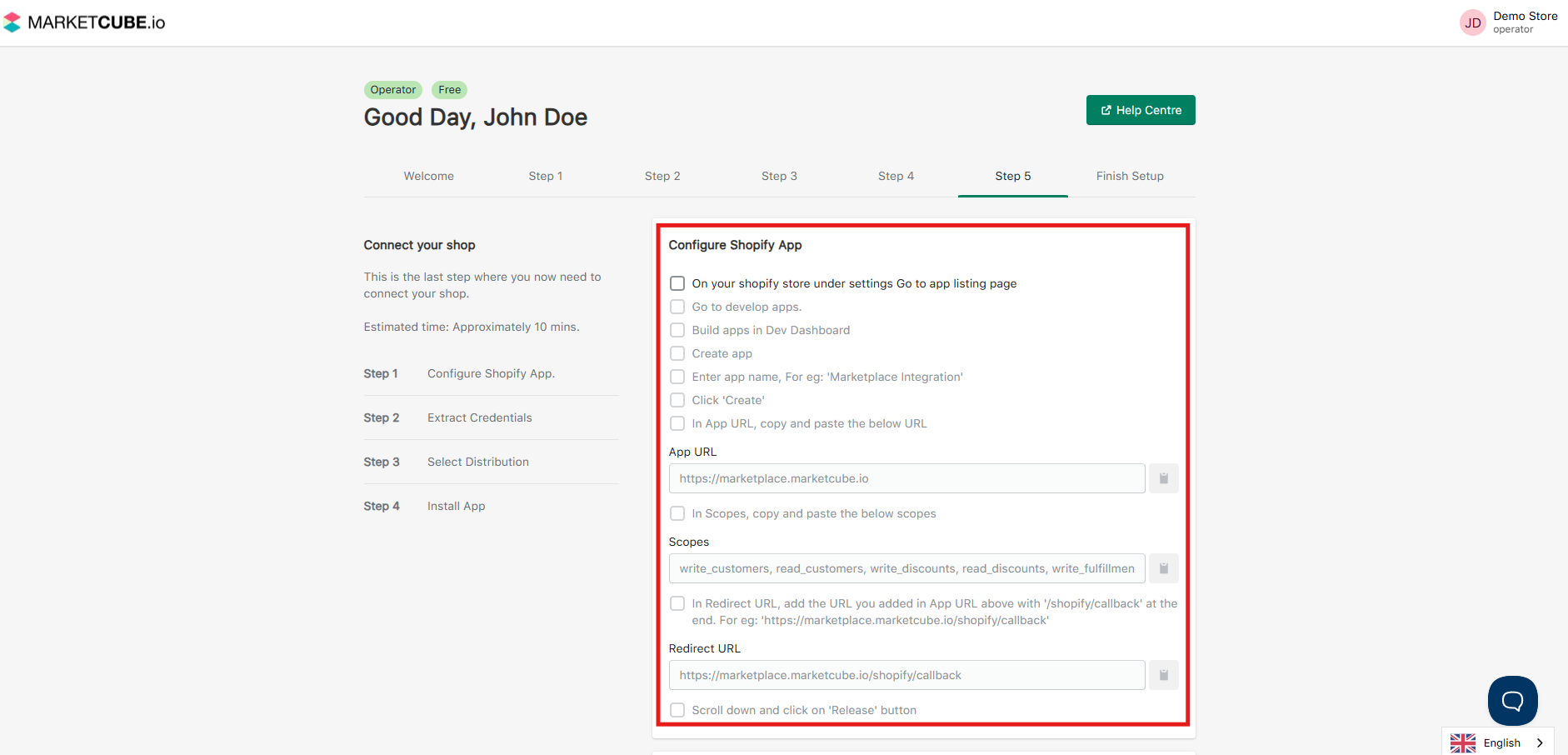Copy the Redirect URL to clipboard
The image size is (1568, 755).
click(x=1163, y=675)
